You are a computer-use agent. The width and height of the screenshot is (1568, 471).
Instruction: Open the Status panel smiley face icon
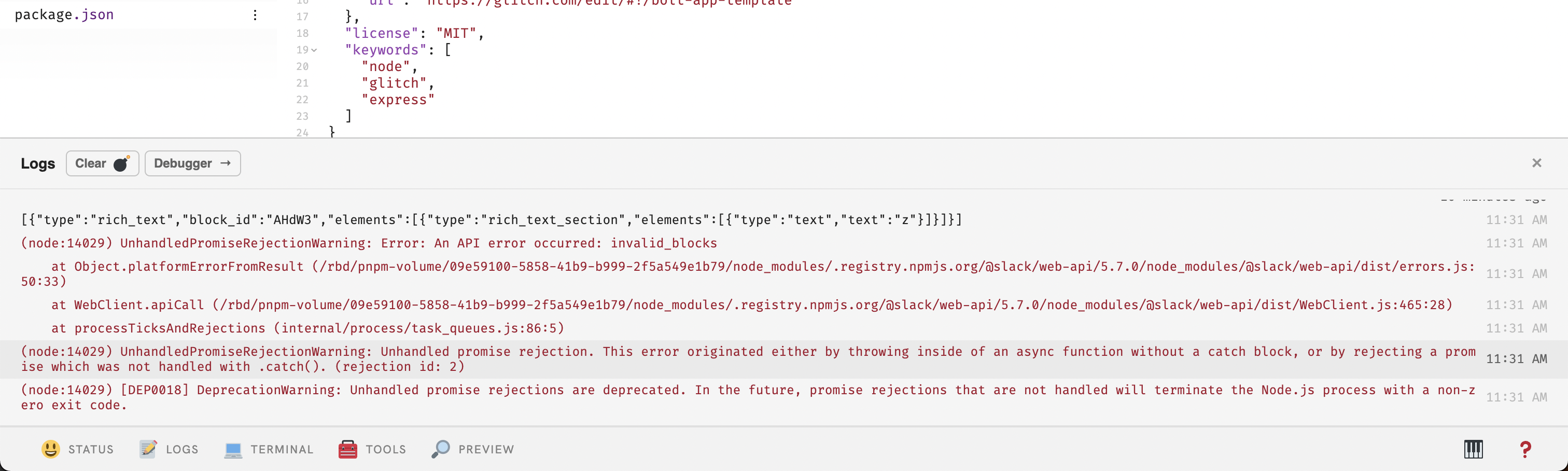(x=52, y=449)
